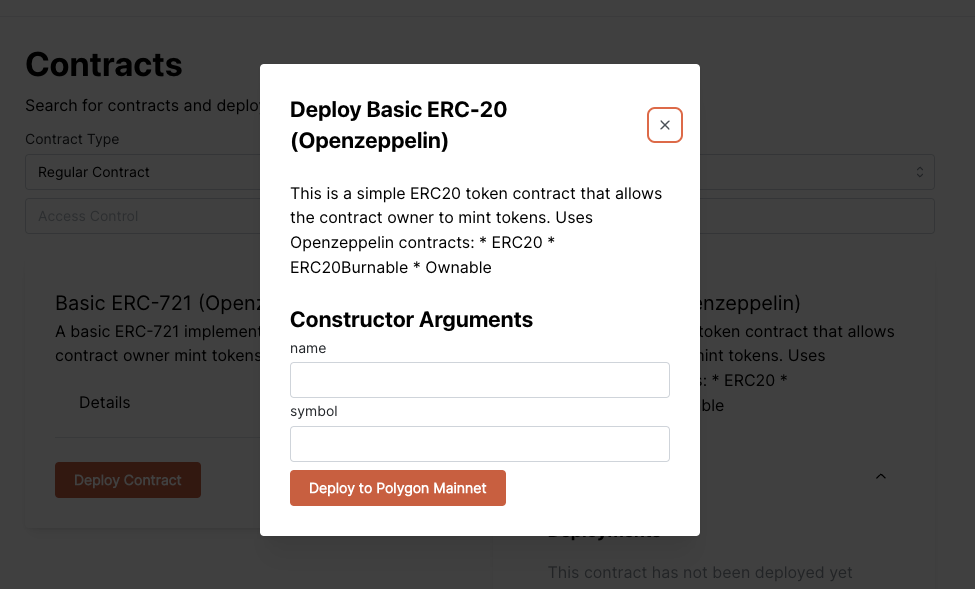Click the name constructor argument field
This screenshot has width=975, height=589.
coord(479,380)
